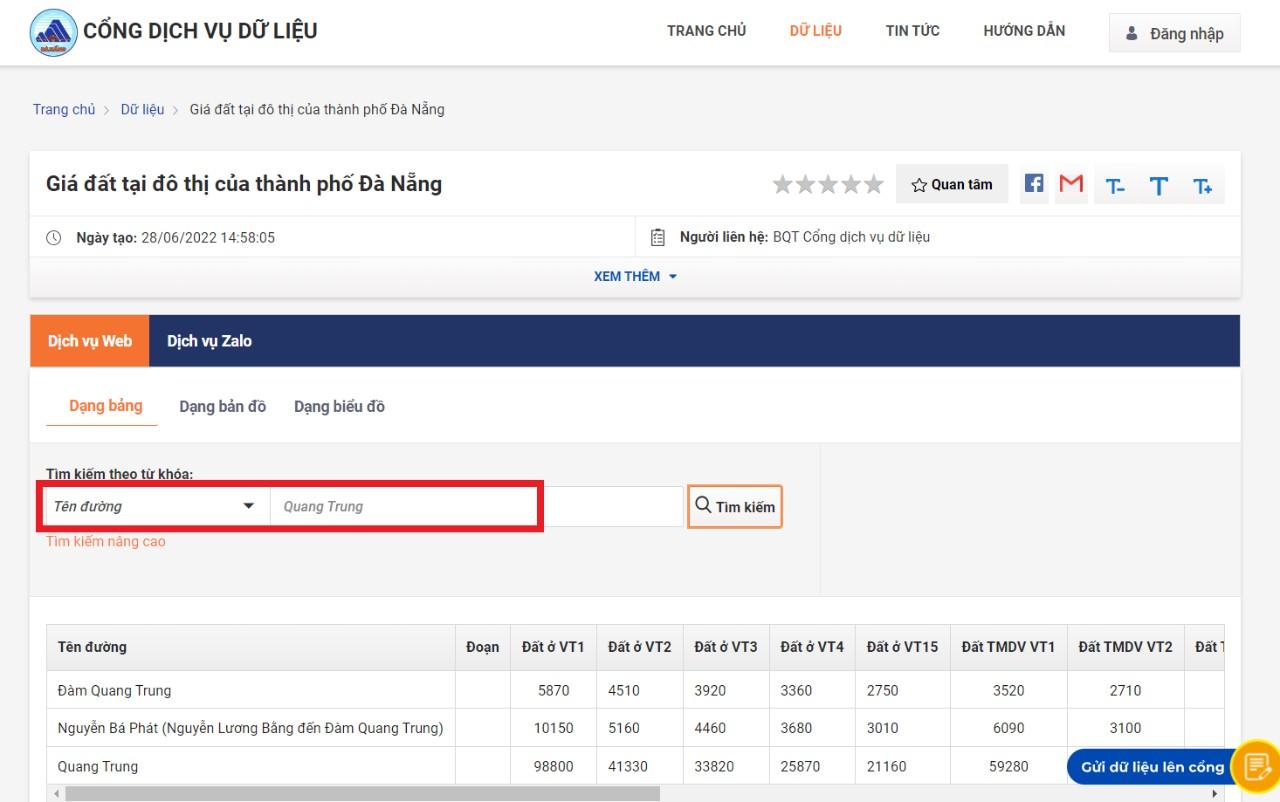Click the table's horizontal scrollbar
The width and height of the screenshot is (1280, 802).
point(362,793)
